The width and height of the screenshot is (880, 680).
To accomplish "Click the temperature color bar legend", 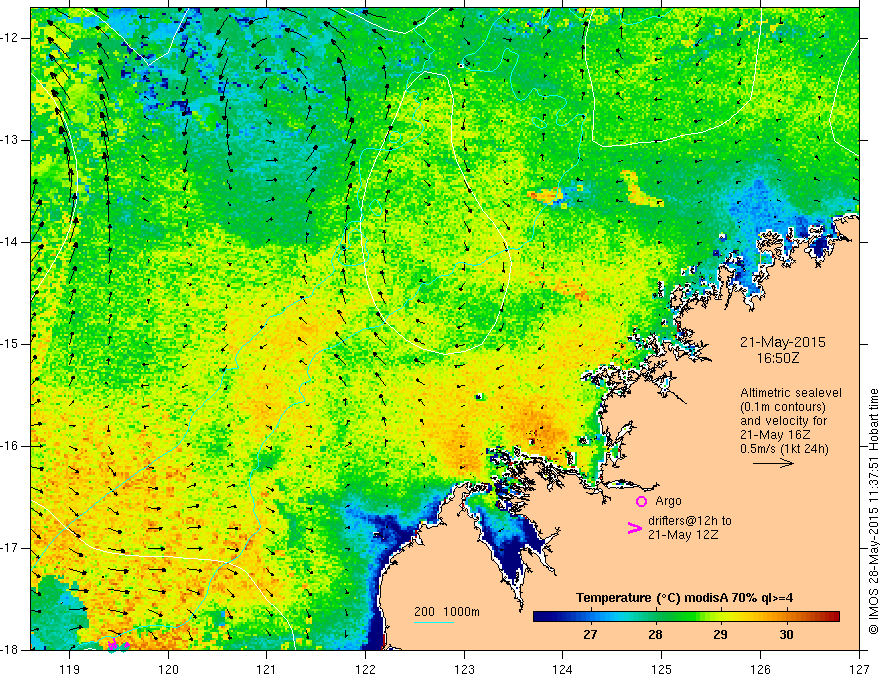I will [x=686, y=616].
